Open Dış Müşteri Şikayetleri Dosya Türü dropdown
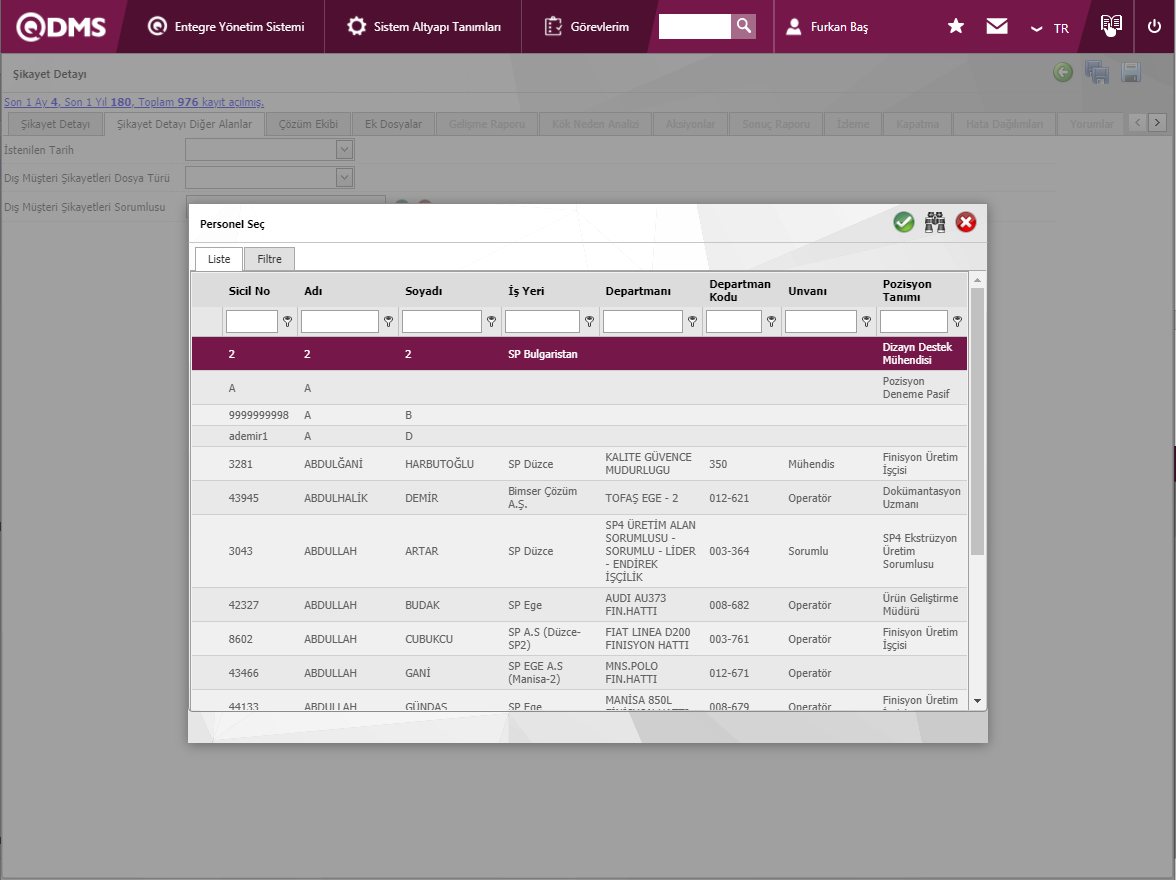The height and width of the screenshot is (880, 1176). (x=345, y=178)
